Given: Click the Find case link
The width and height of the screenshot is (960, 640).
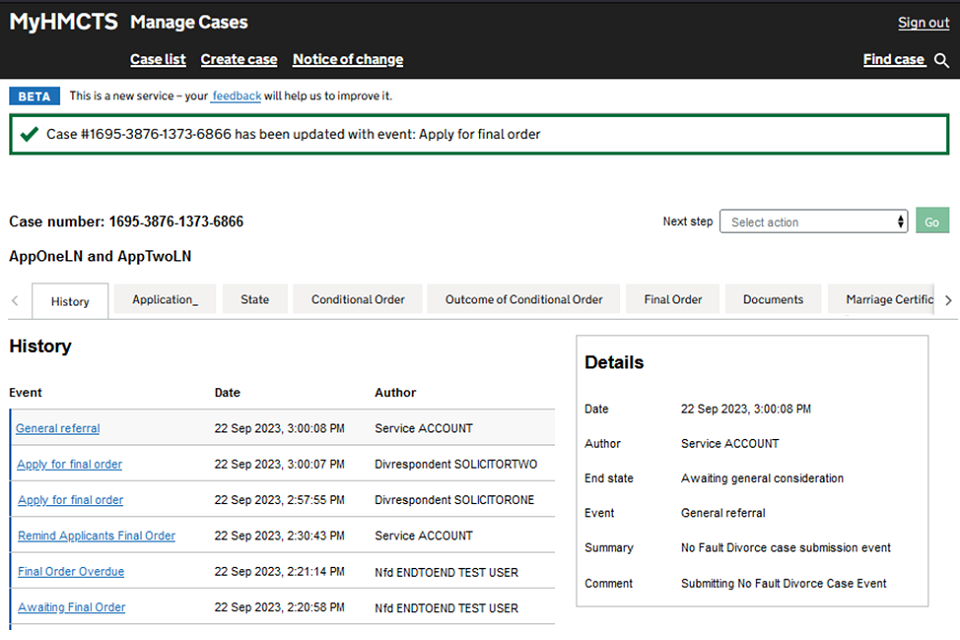Looking at the screenshot, I should tap(893, 59).
